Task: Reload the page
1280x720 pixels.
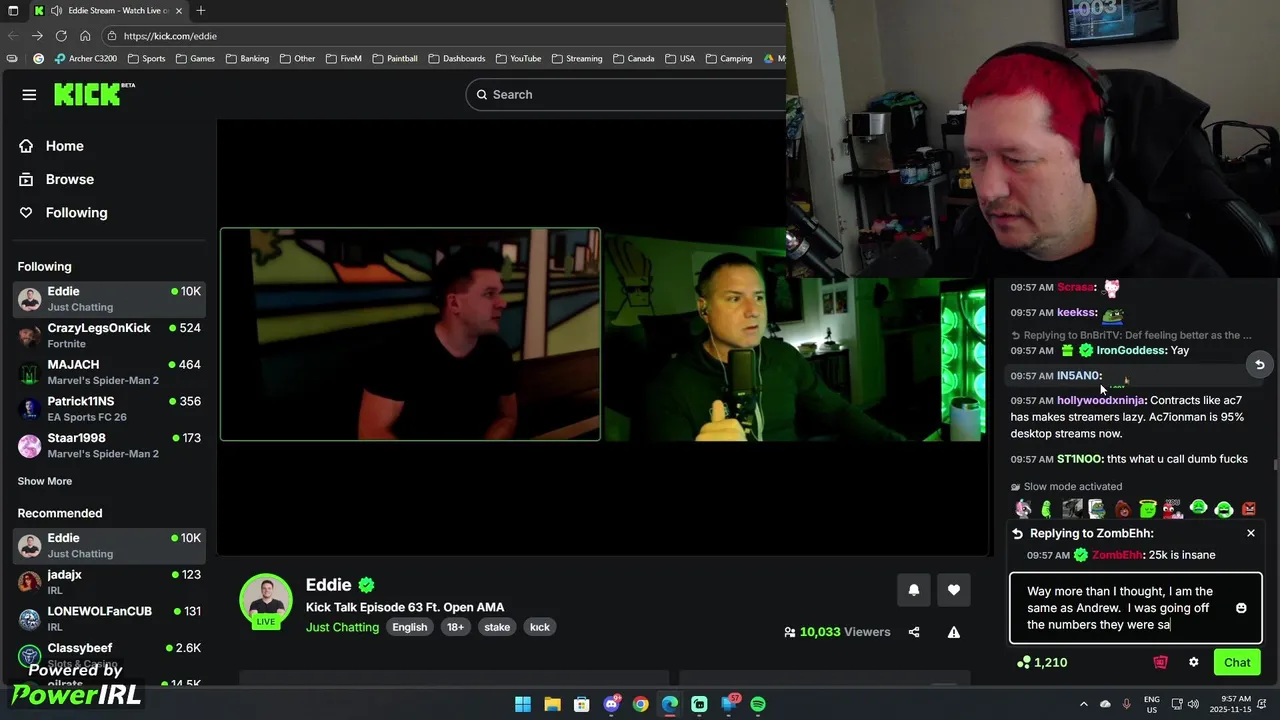Action: pos(61,36)
